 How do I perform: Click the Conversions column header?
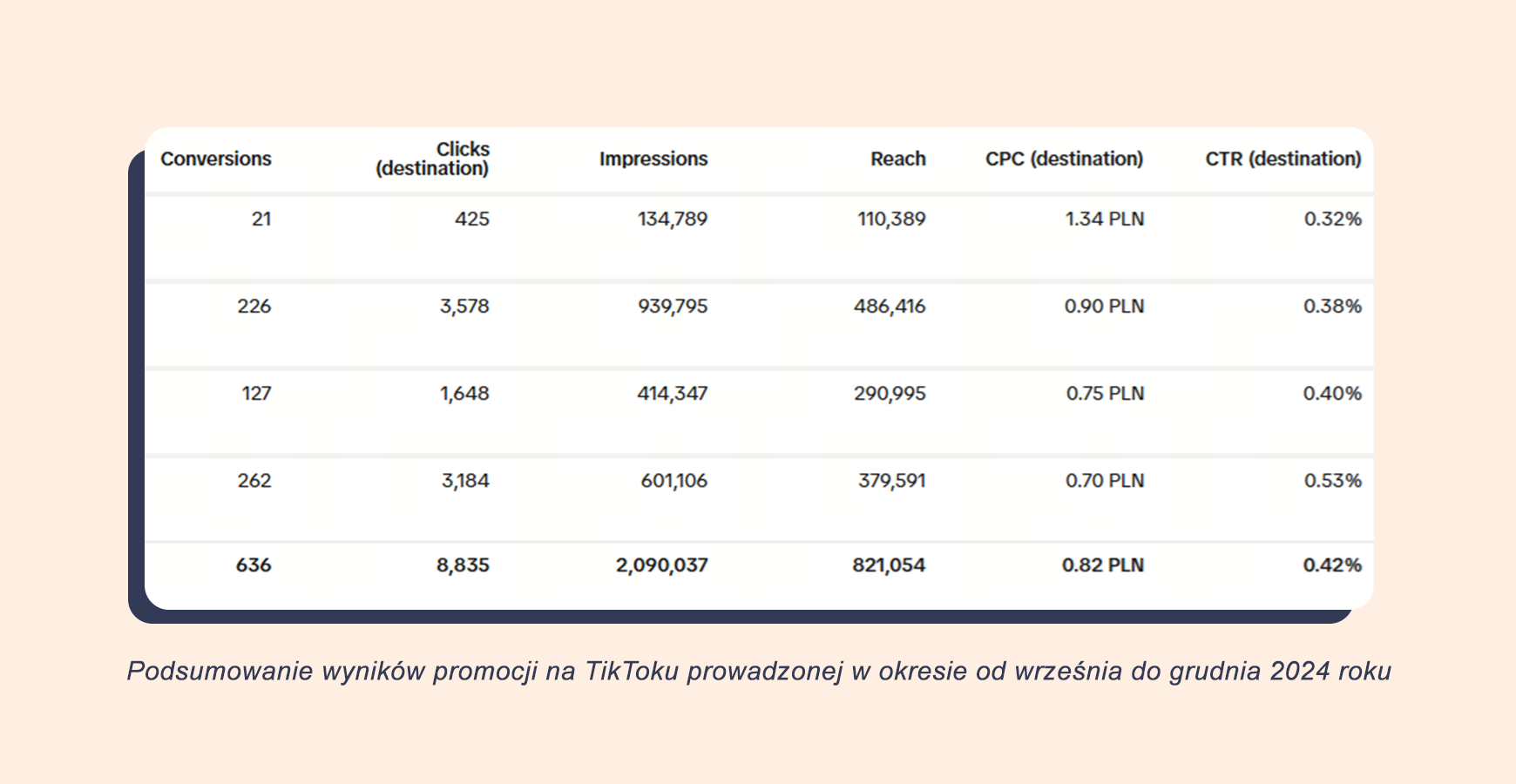[x=216, y=159]
